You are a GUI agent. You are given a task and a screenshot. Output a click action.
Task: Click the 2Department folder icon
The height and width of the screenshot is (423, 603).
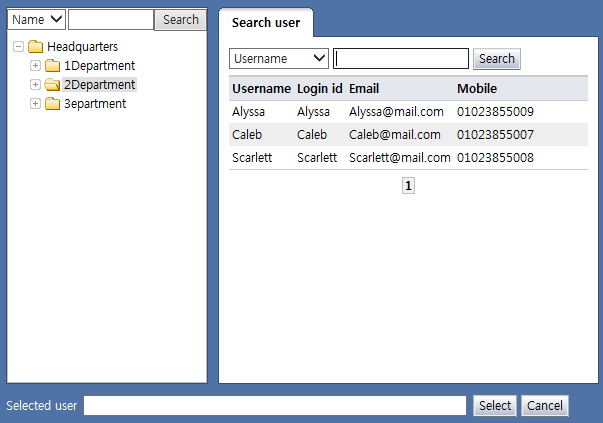click(x=53, y=85)
